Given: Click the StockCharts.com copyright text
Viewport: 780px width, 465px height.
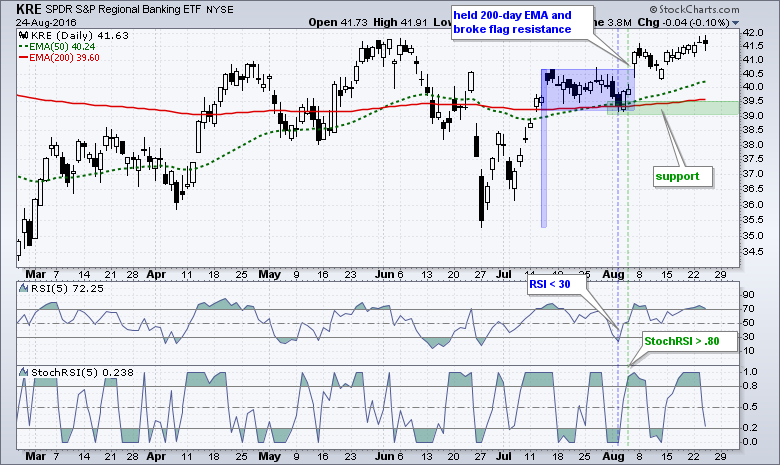Looking at the screenshot, I should pyautogui.click(x=694, y=9).
